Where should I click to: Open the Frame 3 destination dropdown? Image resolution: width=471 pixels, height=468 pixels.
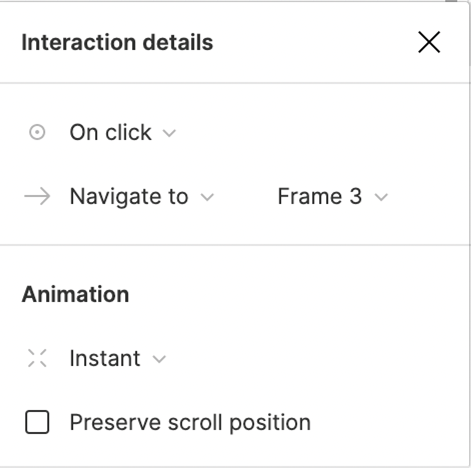click(333, 196)
